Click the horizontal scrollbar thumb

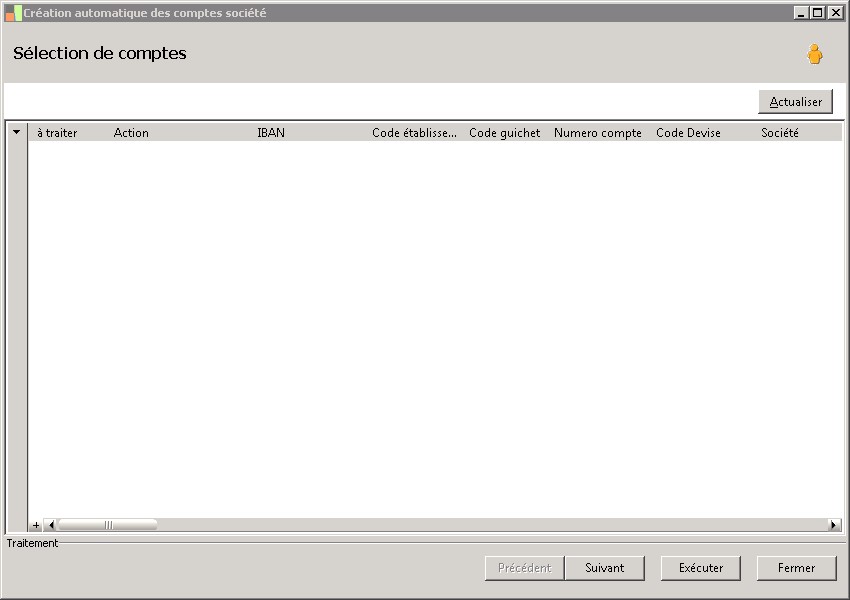[x=108, y=525]
